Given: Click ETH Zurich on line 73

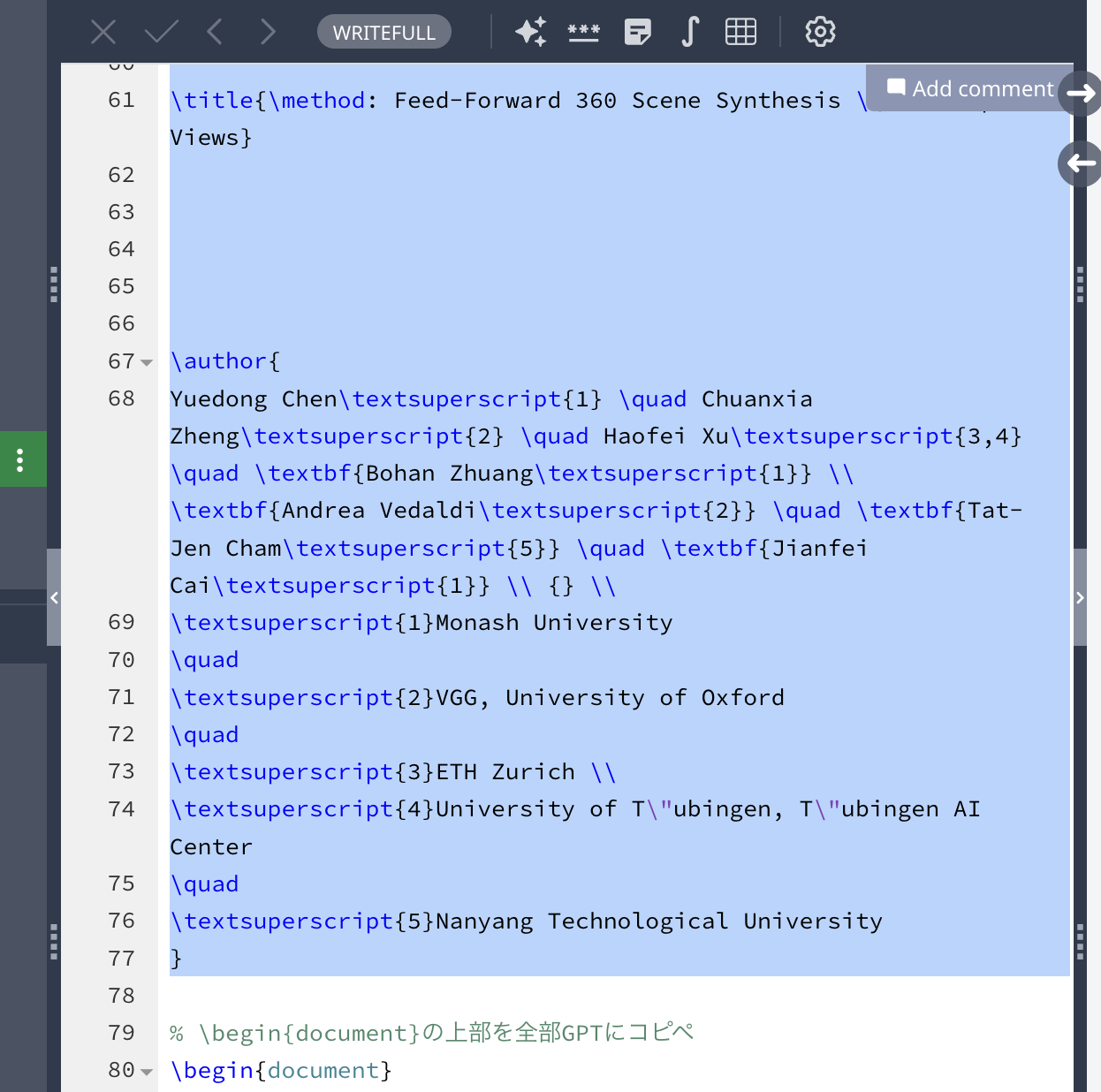Looking at the screenshot, I should tap(505, 771).
